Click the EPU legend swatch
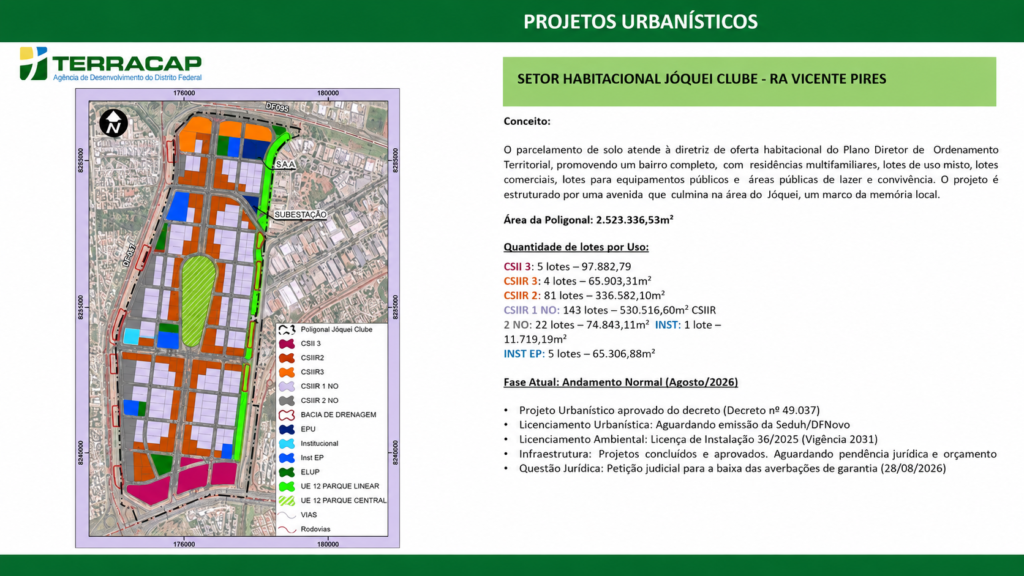 point(287,429)
